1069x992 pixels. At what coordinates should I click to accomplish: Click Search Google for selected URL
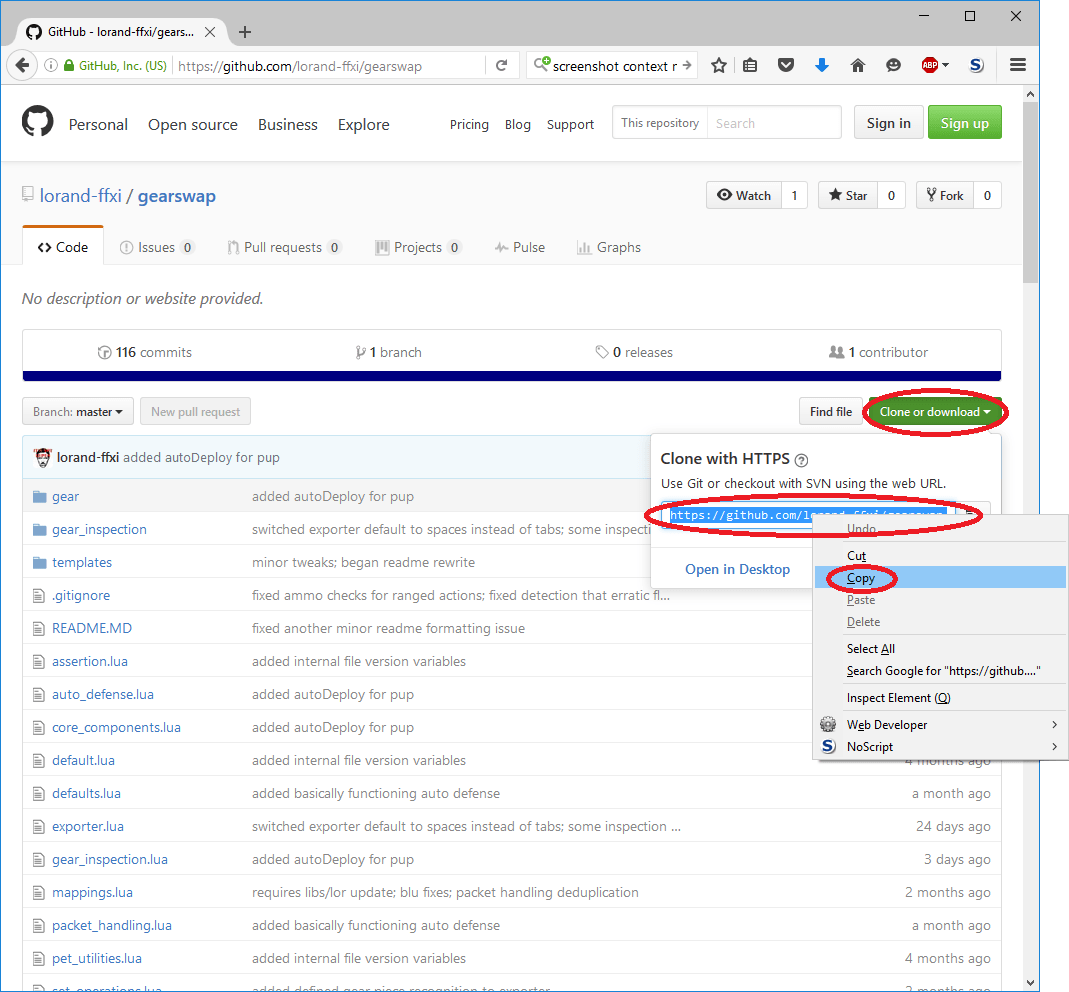pyautogui.click(x=942, y=671)
